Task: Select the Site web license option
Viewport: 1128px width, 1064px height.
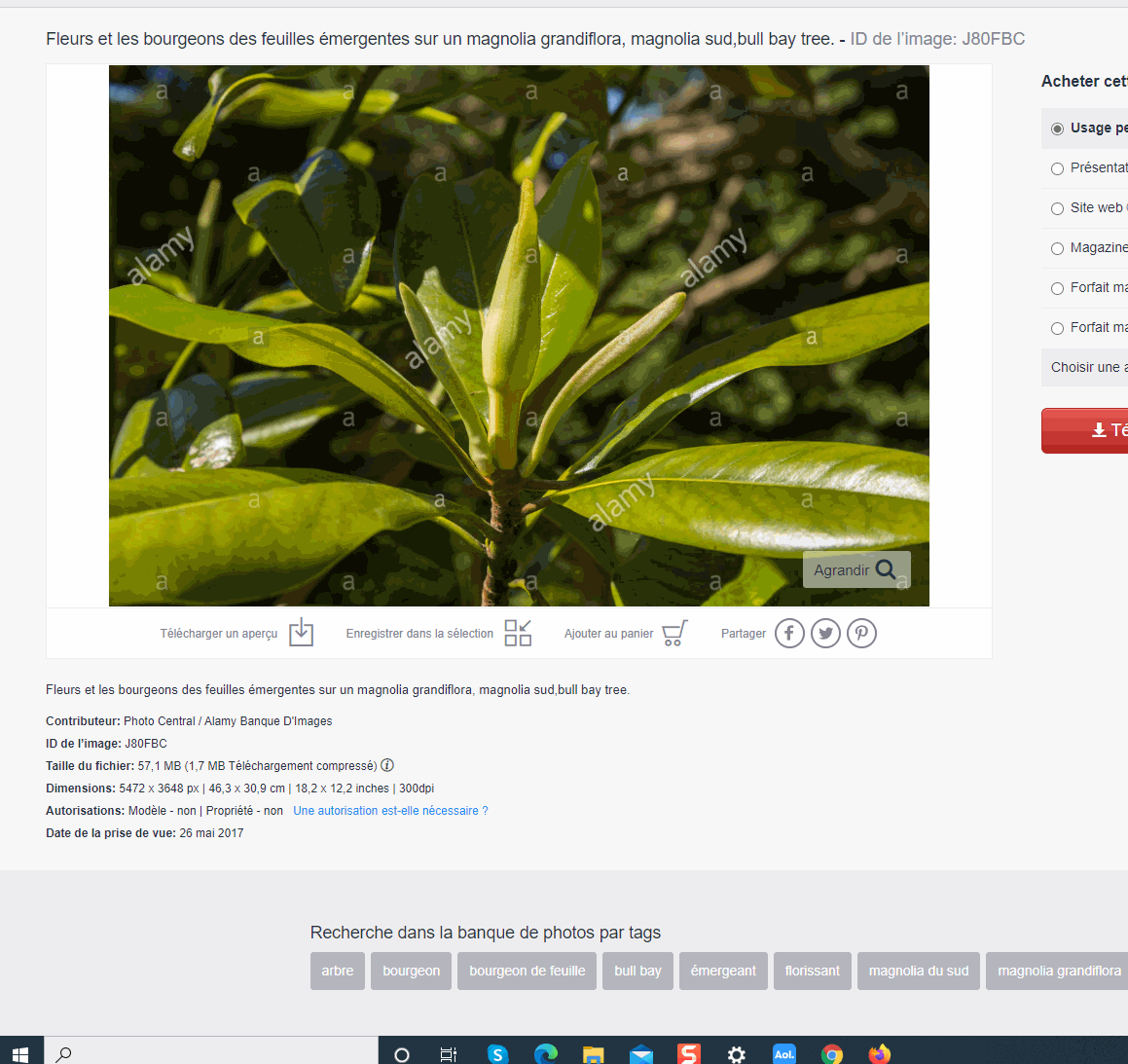Action: (x=1058, y=208)
